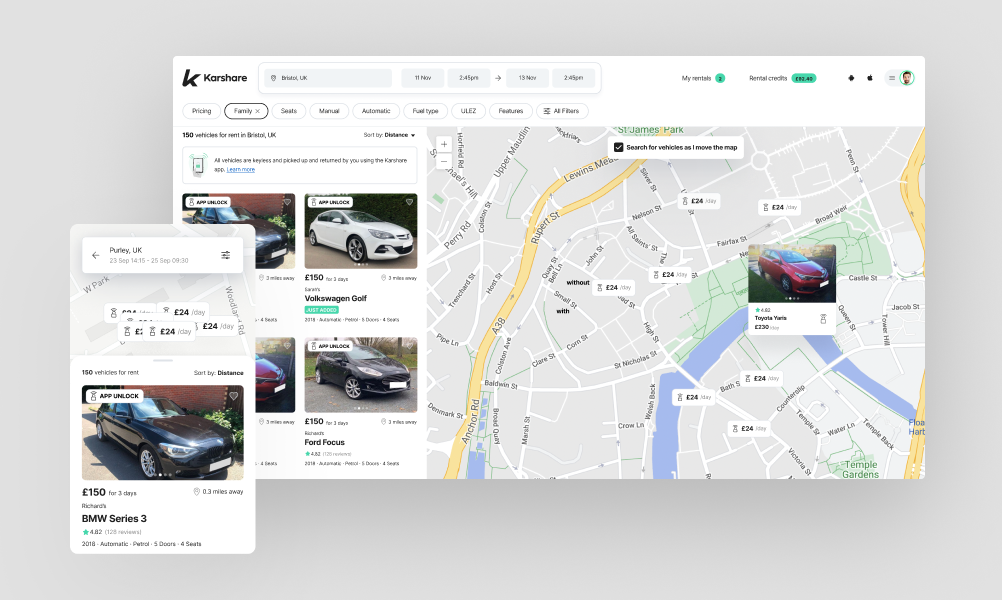
Task: Open the Fuel type filter dropdown
Action: pos(425,111)
